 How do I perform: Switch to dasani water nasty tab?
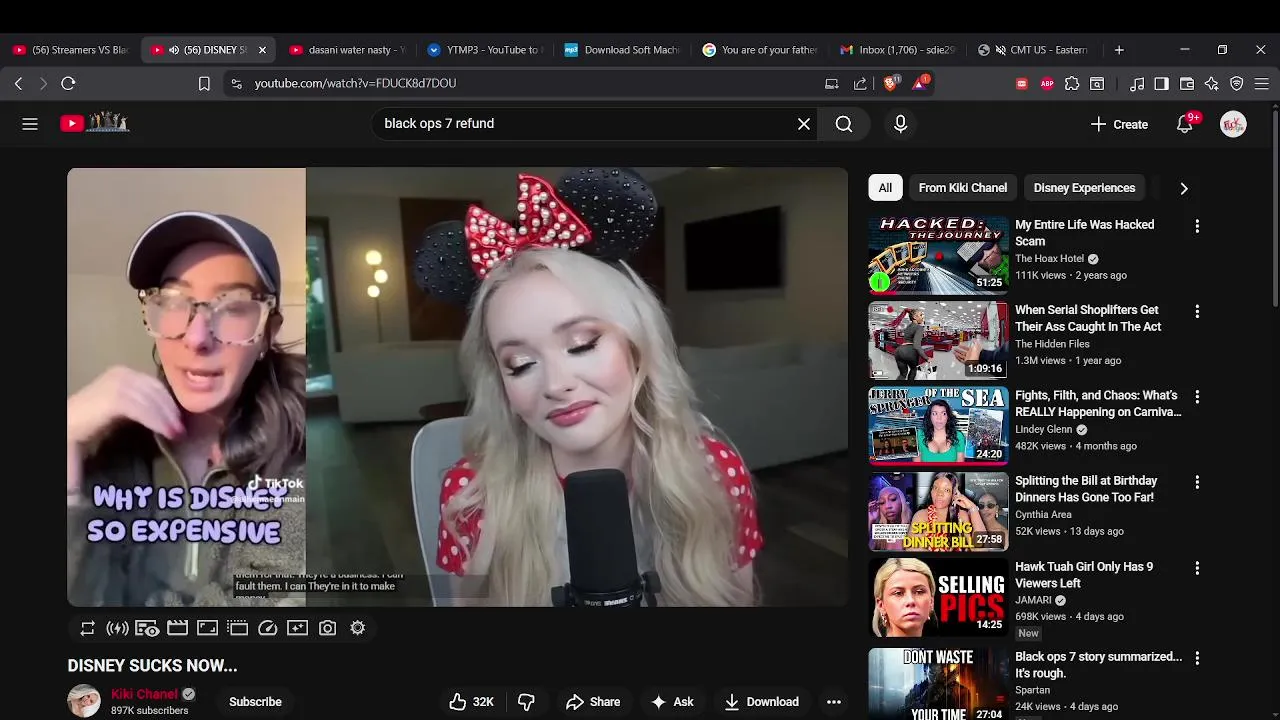tap(347, 50)
